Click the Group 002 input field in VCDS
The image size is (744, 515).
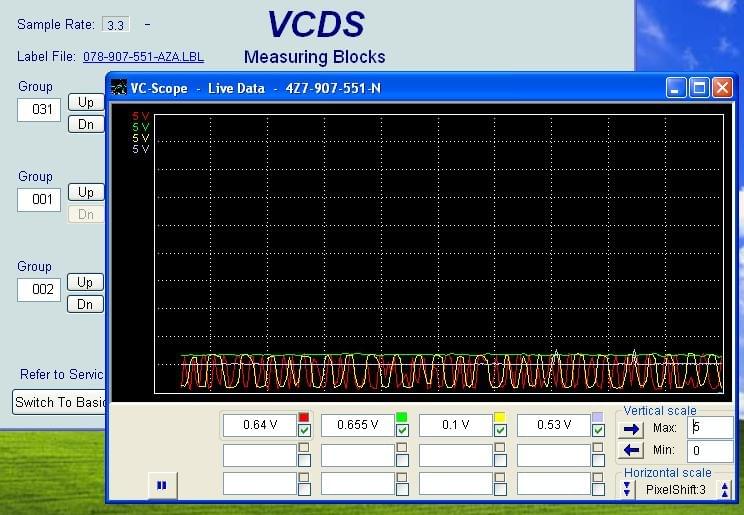coord(39,290)
